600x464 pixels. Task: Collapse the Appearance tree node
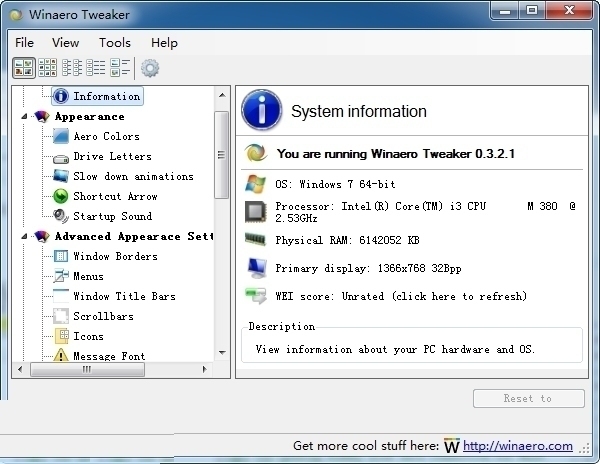(24, 116)
